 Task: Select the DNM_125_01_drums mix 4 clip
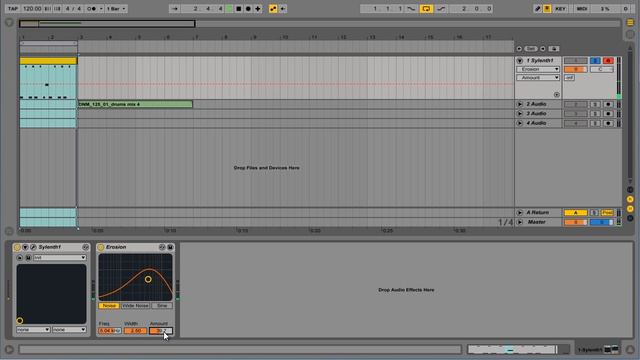(x=135, y=104)
